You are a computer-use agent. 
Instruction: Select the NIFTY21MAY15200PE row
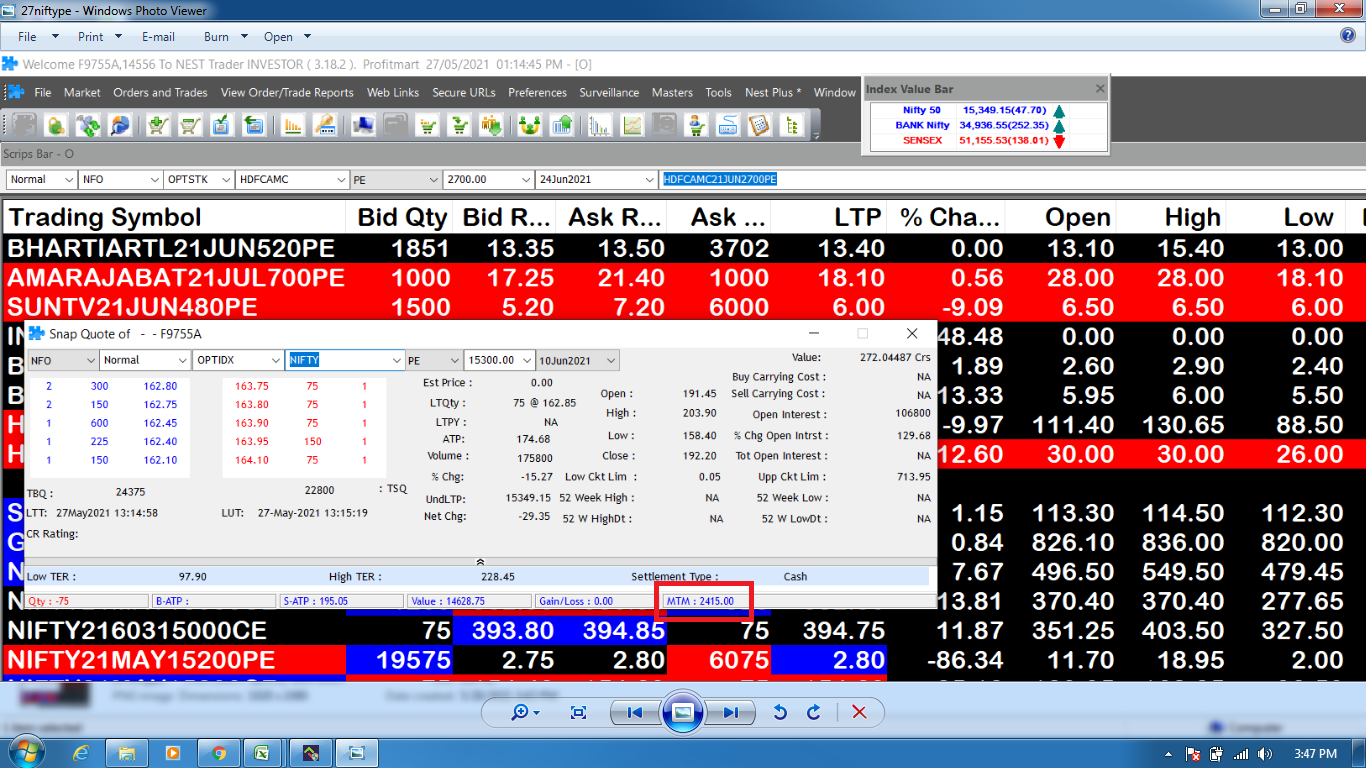coord(683,660)
